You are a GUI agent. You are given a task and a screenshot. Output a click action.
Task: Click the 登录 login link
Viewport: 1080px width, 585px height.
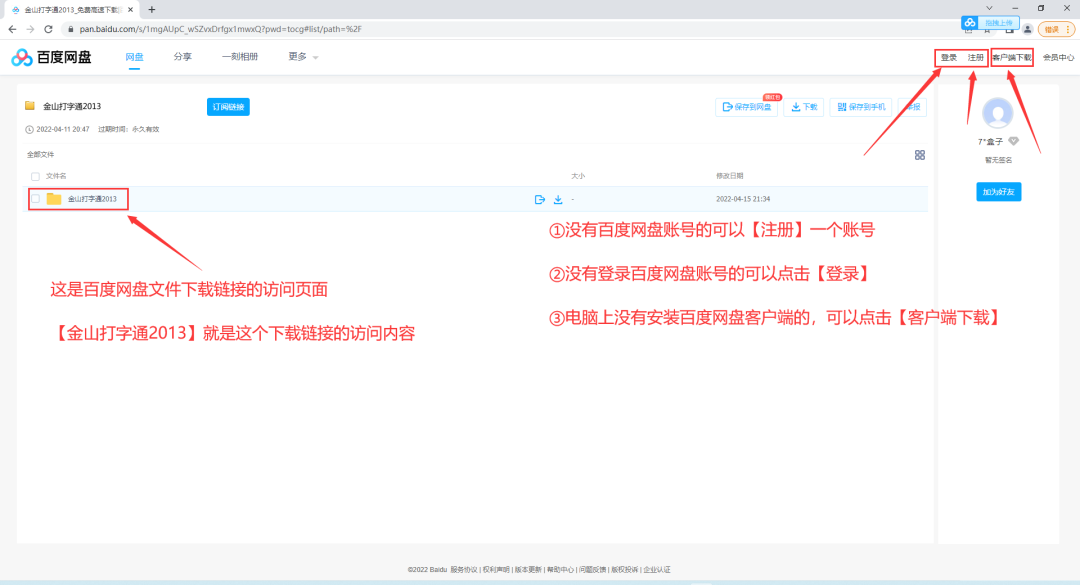pyautogui.click(x=948, y=58)
